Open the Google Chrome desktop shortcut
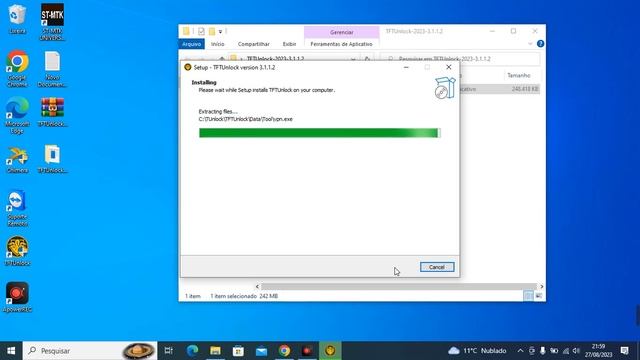This screenshot has height=360, width=640. coord(17,69)
